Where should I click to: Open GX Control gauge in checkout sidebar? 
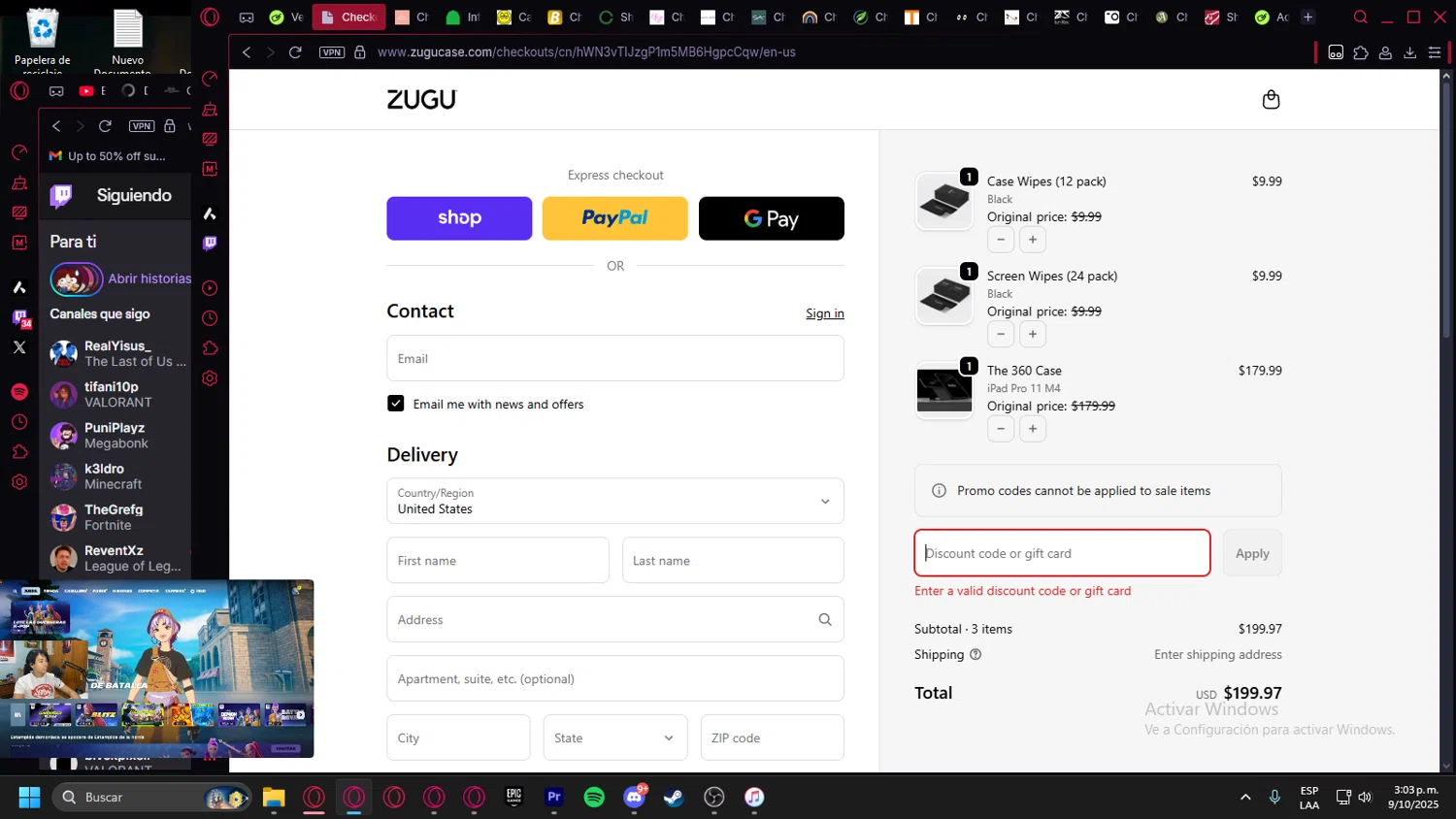click(x=210, y=79)
